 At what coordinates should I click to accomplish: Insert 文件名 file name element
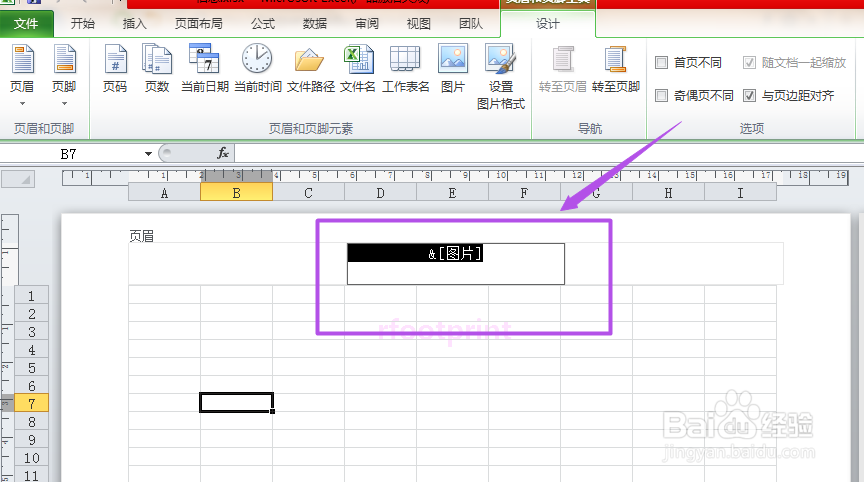pyautogui.click(x=358, y=69)
